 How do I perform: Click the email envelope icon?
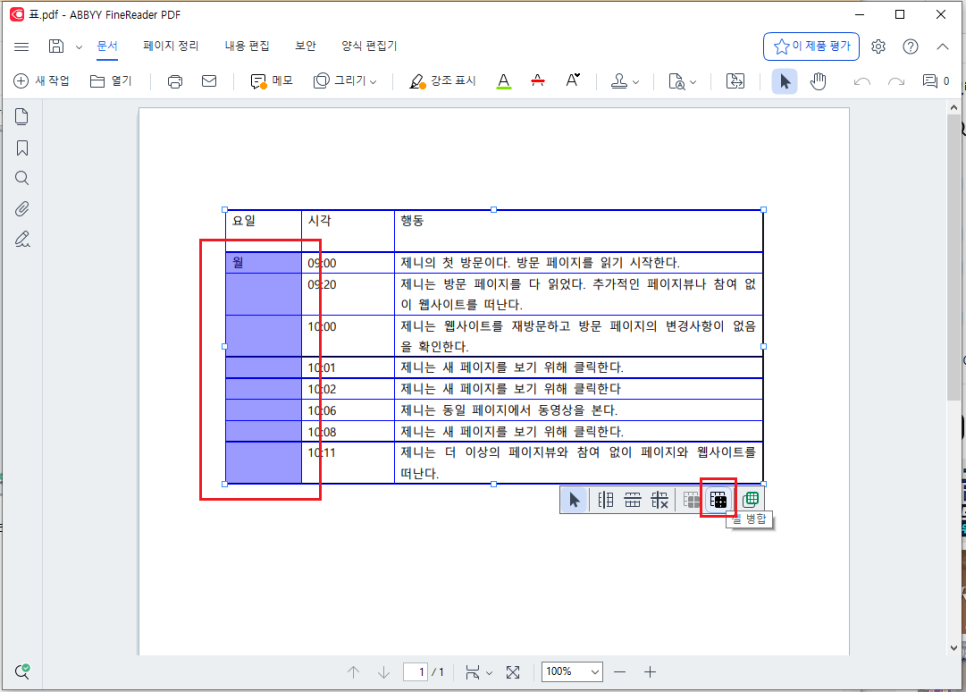[x=209, y=81]
